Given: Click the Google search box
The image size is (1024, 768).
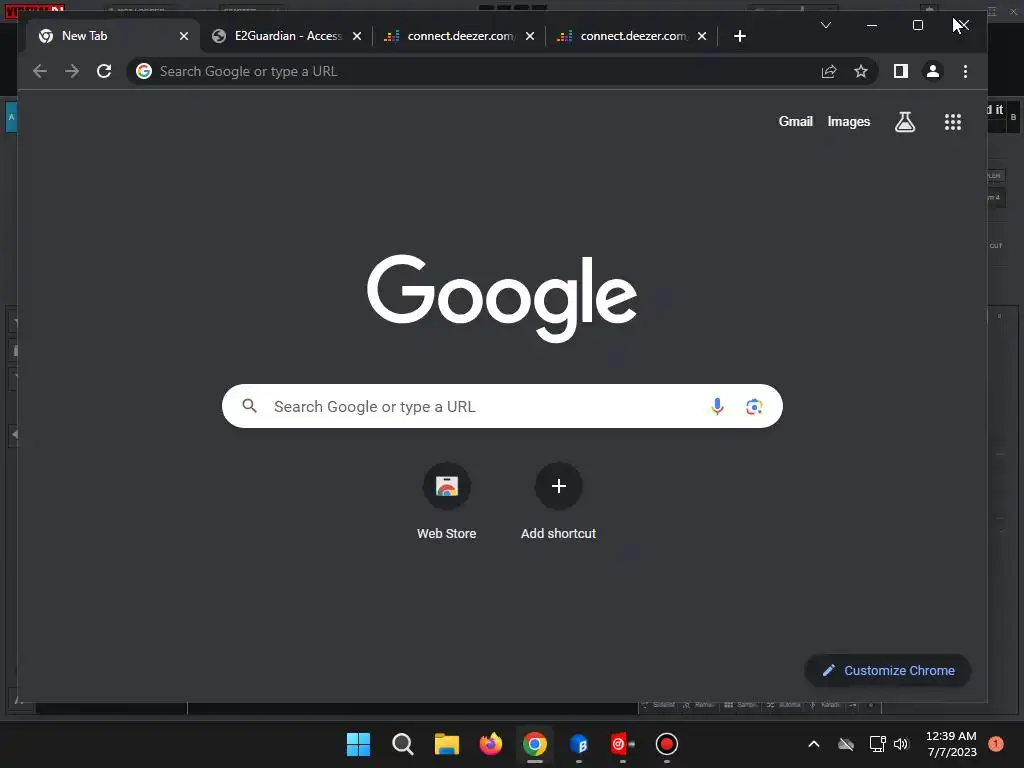Looking at the screenshot, I should (502, 406).
